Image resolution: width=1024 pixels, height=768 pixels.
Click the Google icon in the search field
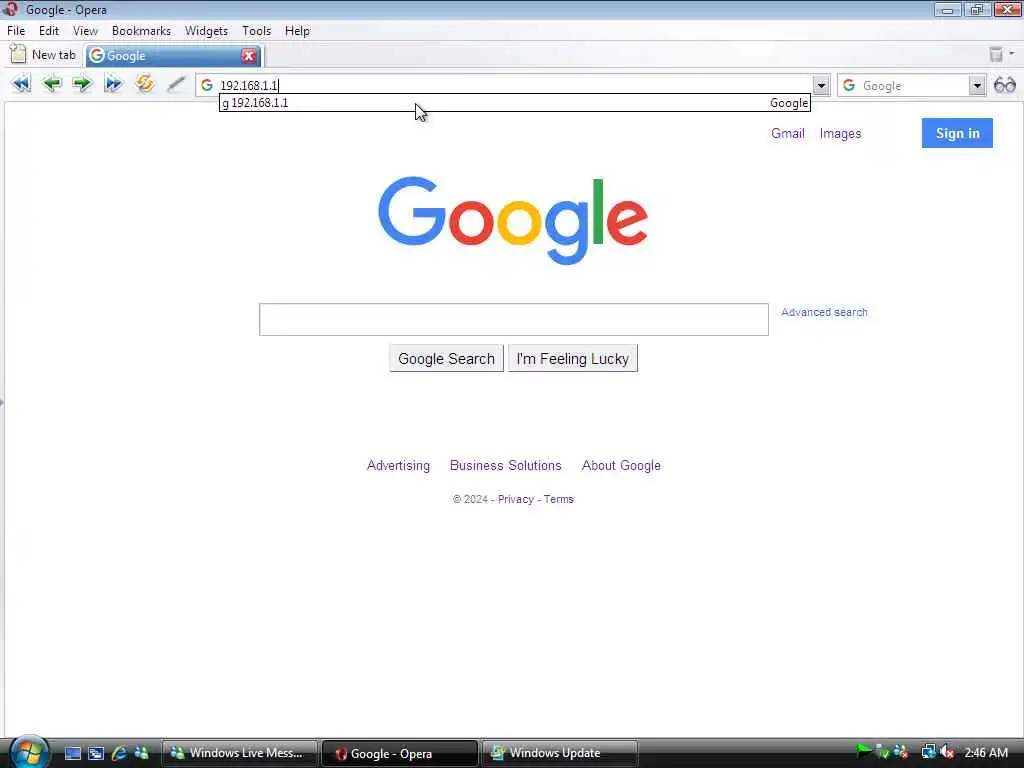click(x=849, y=85)
